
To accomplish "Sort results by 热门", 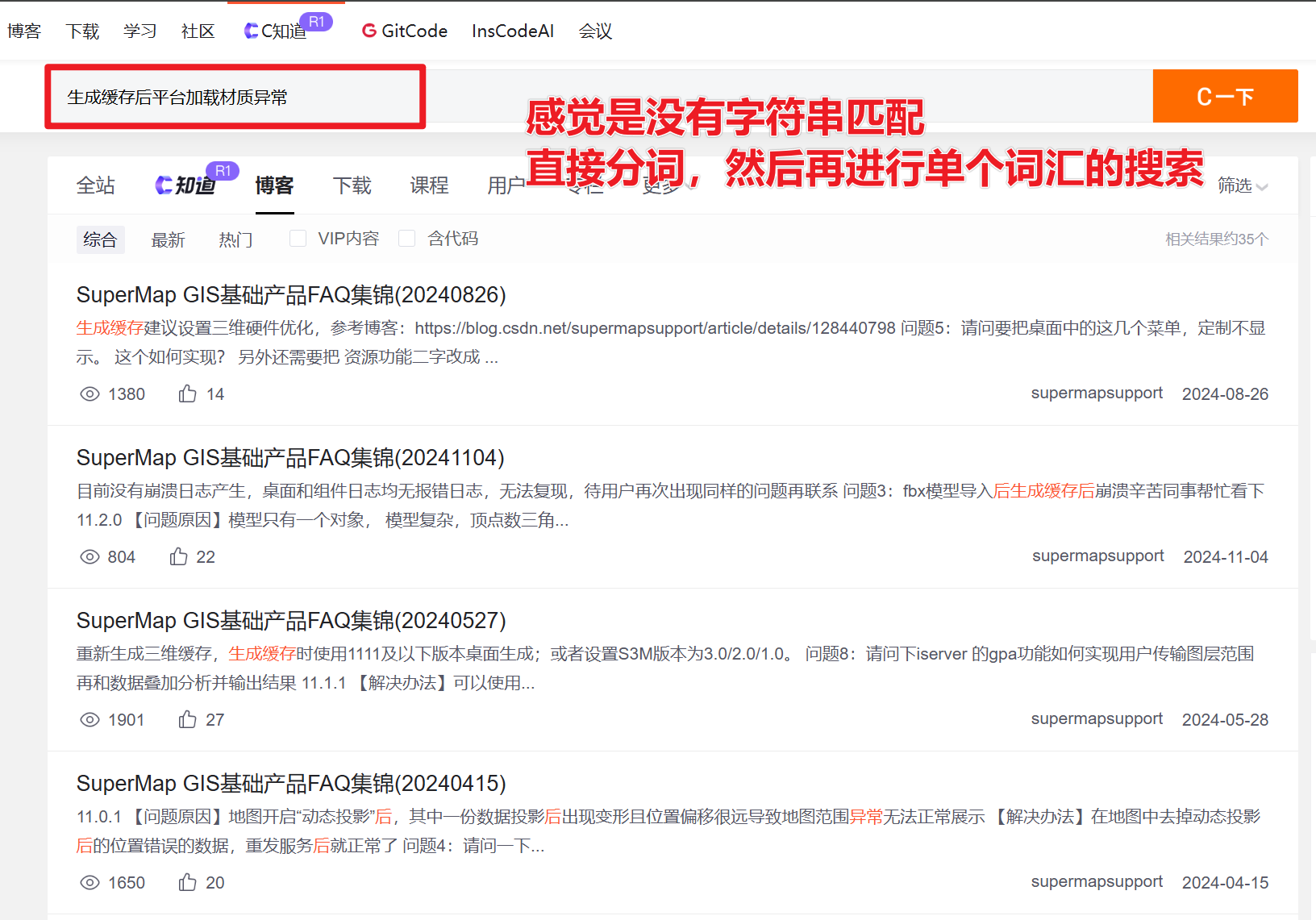I will click(236, 240).
